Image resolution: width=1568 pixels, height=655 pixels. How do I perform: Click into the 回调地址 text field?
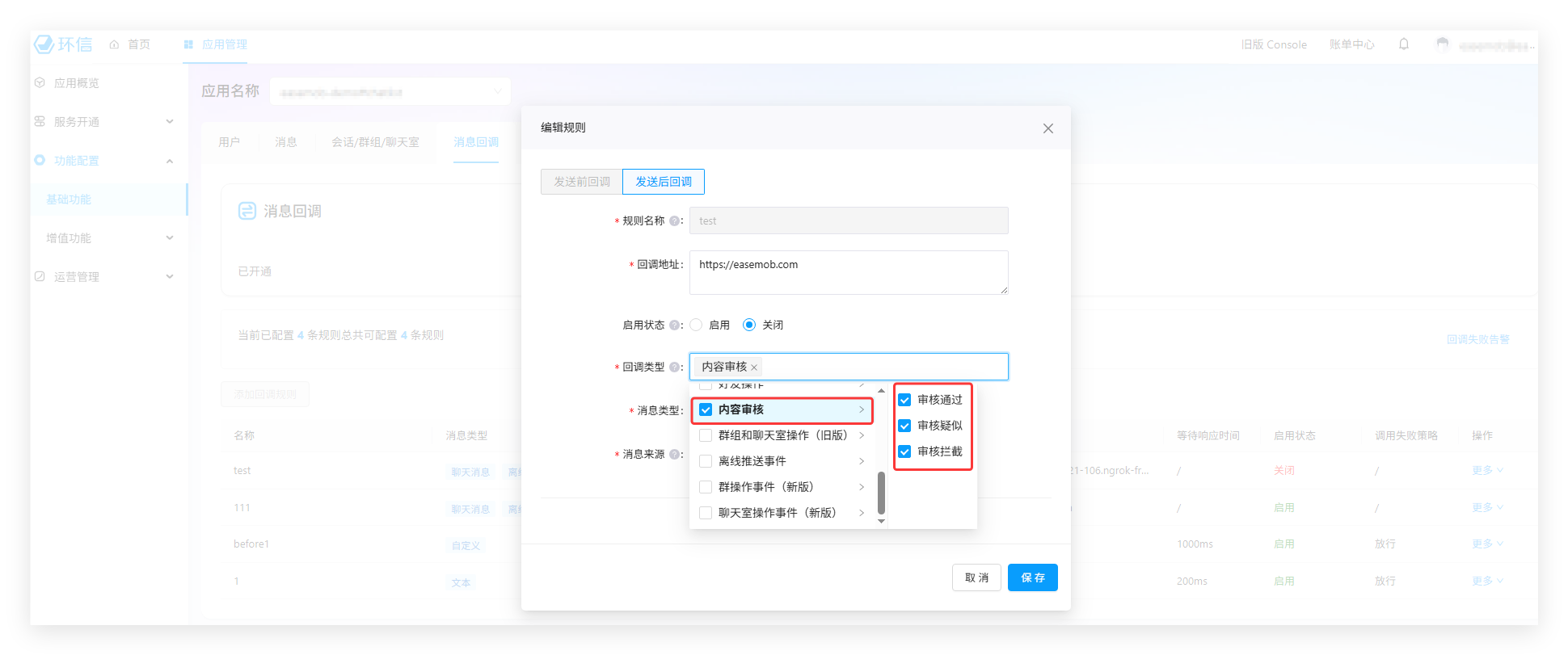pyautogui.click(x=848, y=273)
